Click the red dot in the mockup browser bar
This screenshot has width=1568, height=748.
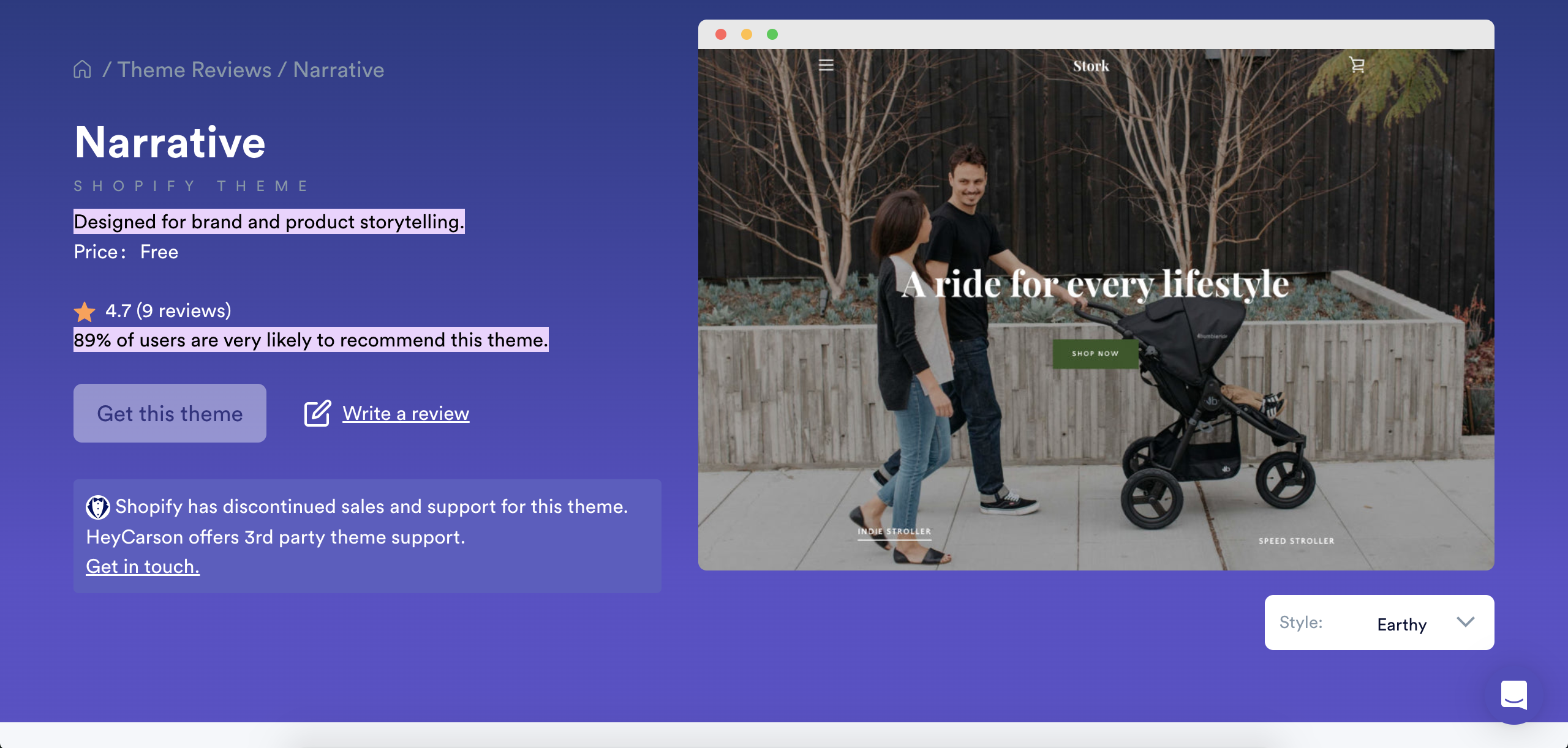click(x=721, y=34)
